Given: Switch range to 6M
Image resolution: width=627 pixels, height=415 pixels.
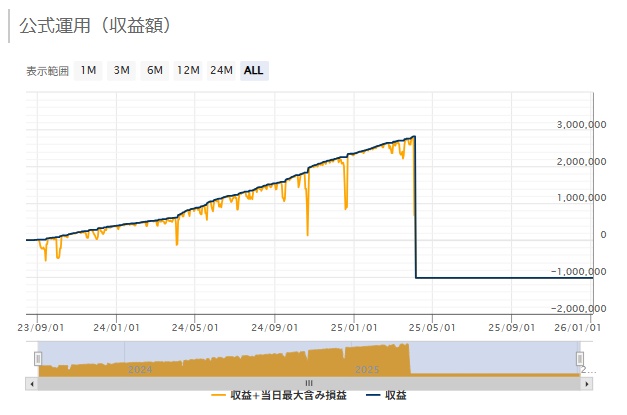Looking at the screenshot, I should click(x=154, y=70).
